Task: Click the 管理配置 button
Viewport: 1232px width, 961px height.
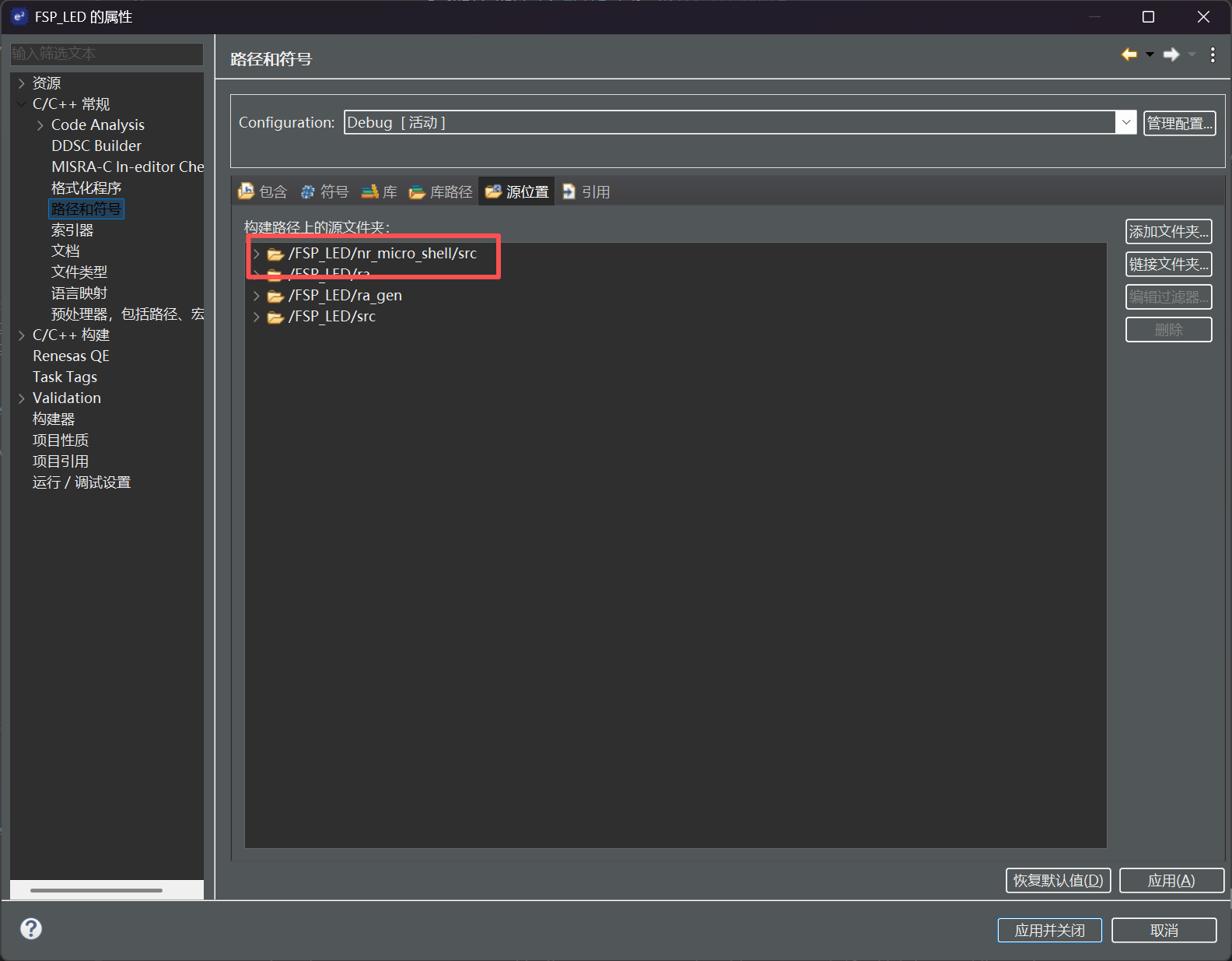Action: pyautogui.click(x=1180, y=123)
